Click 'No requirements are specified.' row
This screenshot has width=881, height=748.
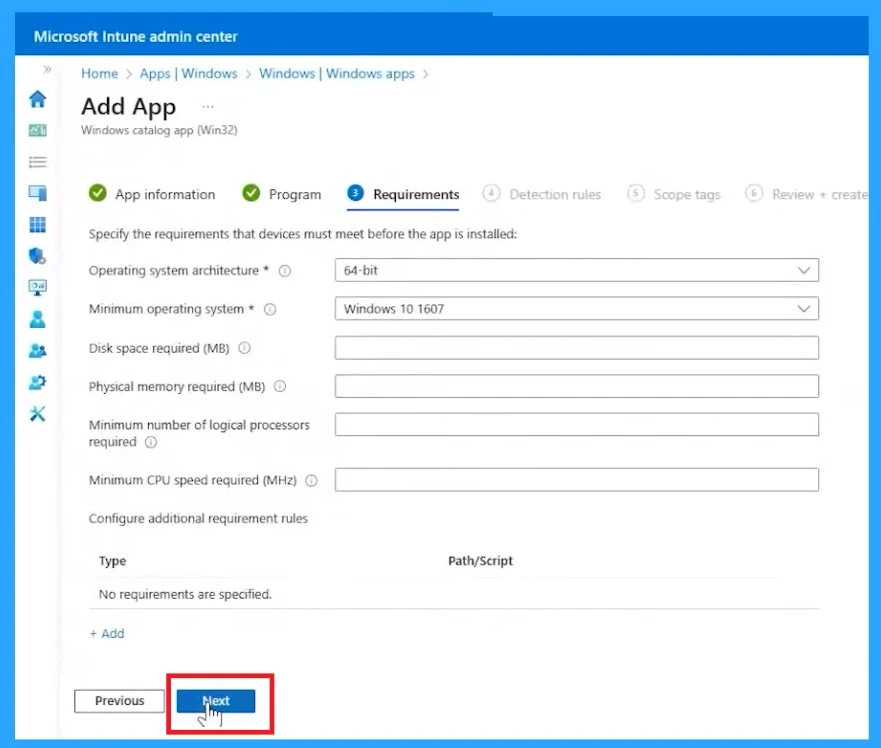tap(454, 594)
